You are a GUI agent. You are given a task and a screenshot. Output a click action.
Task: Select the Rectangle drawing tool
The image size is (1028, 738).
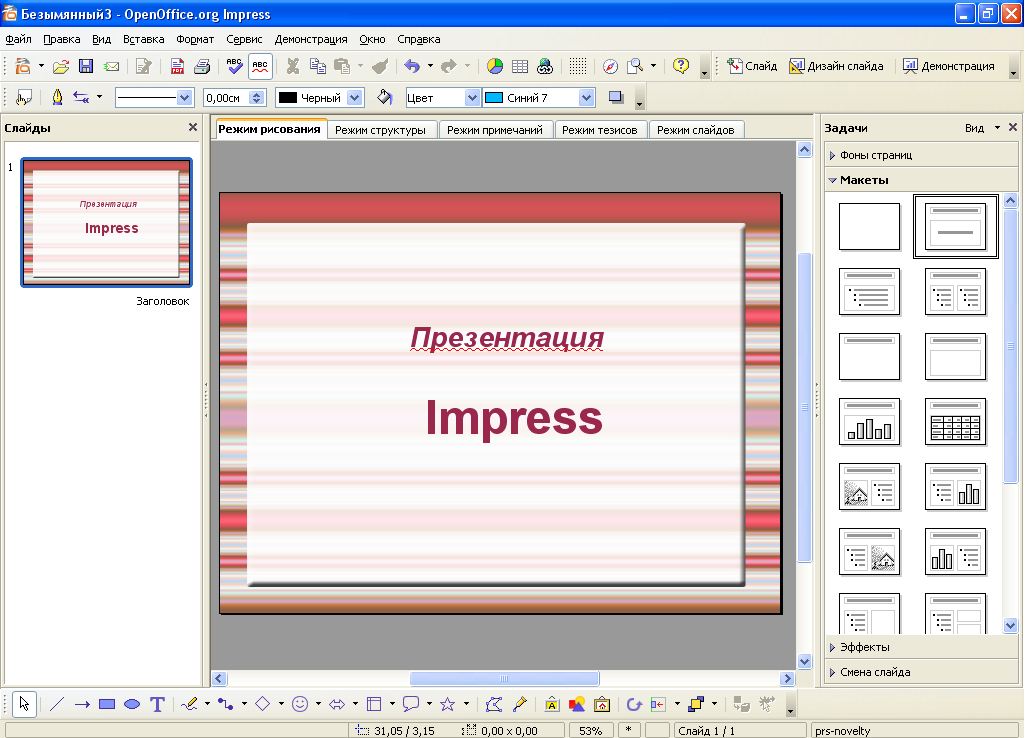[x=107, y=704]
